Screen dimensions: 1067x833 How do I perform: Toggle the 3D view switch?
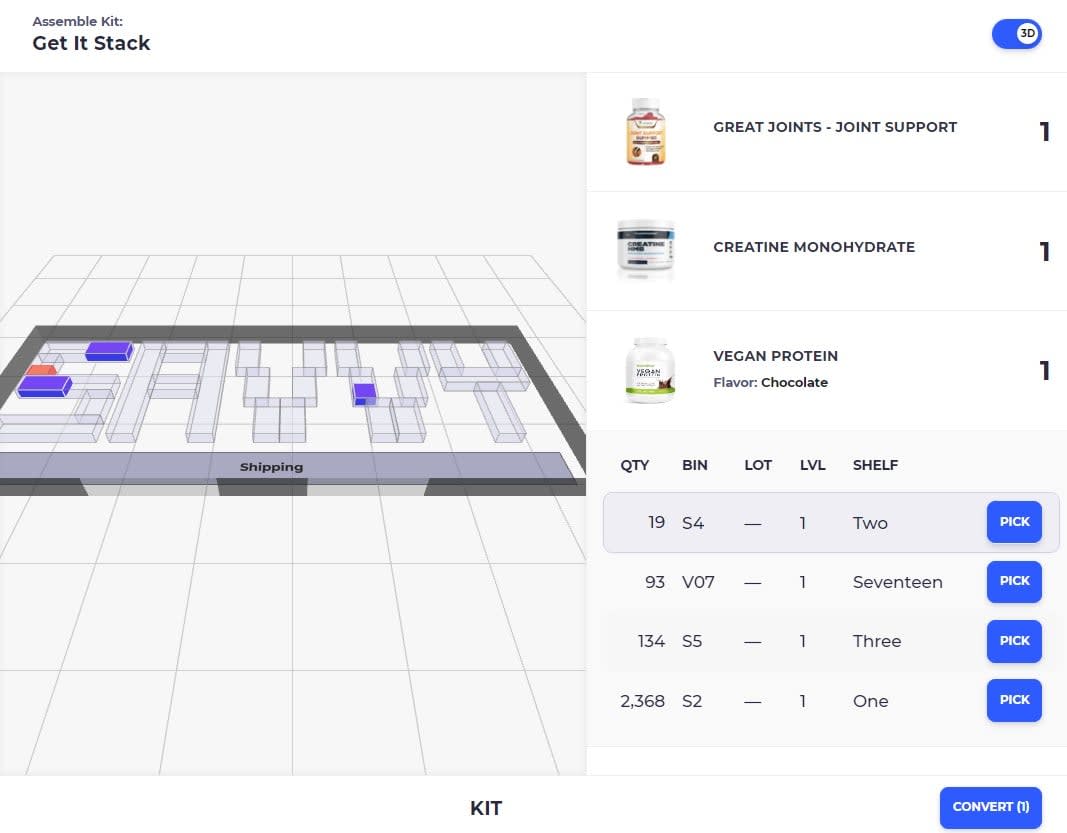tap(1016, 33)
